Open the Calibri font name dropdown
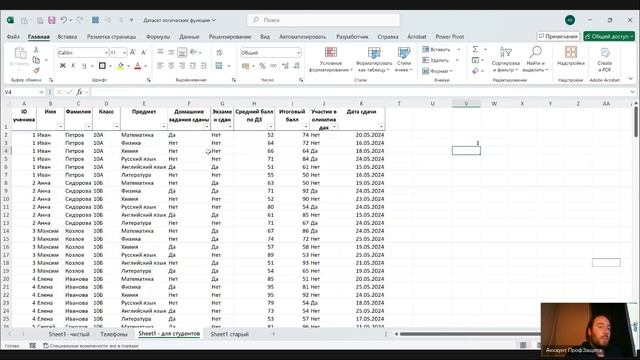 (106, 53)
